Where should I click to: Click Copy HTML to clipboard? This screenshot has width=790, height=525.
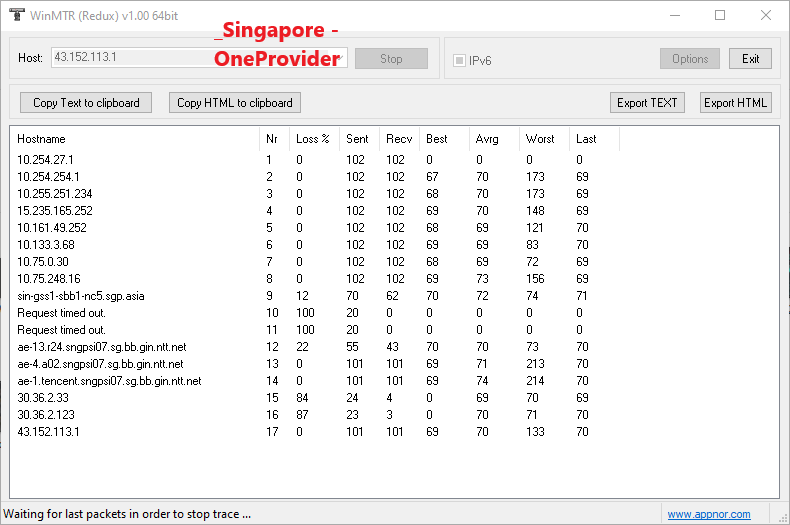235,103
